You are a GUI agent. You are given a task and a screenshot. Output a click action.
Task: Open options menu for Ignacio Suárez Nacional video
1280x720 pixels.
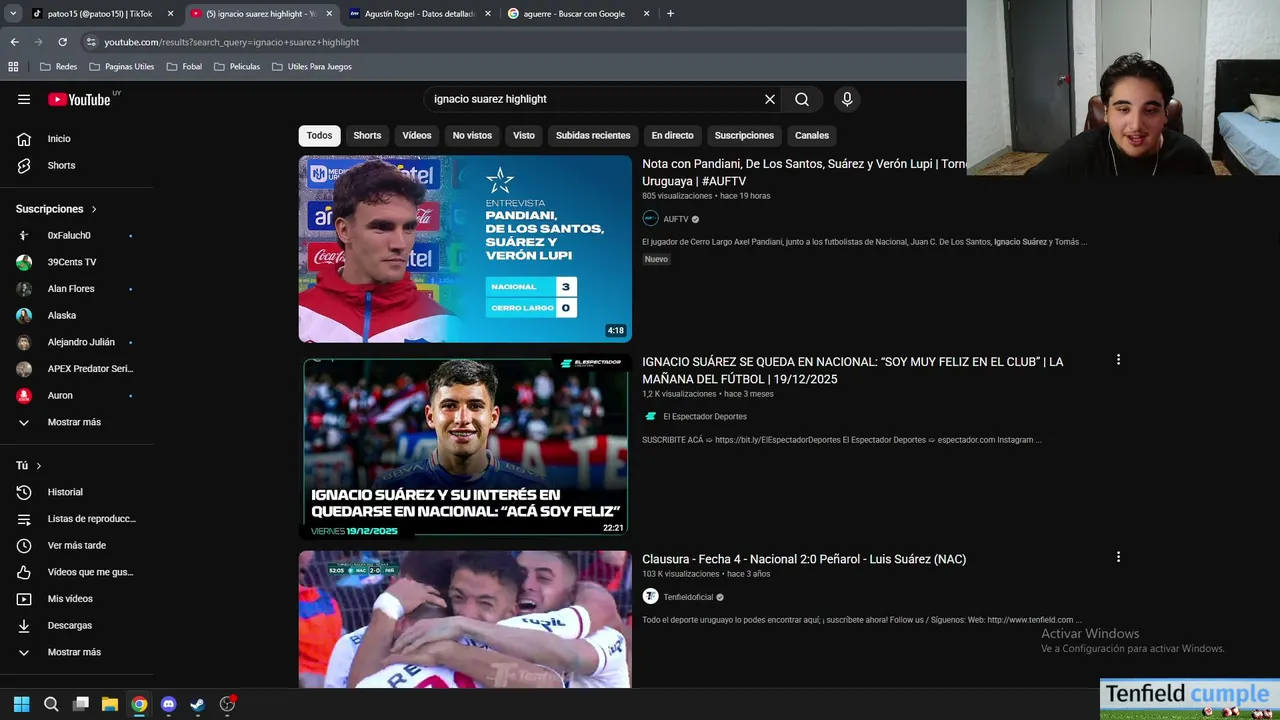click(1118, 360)
